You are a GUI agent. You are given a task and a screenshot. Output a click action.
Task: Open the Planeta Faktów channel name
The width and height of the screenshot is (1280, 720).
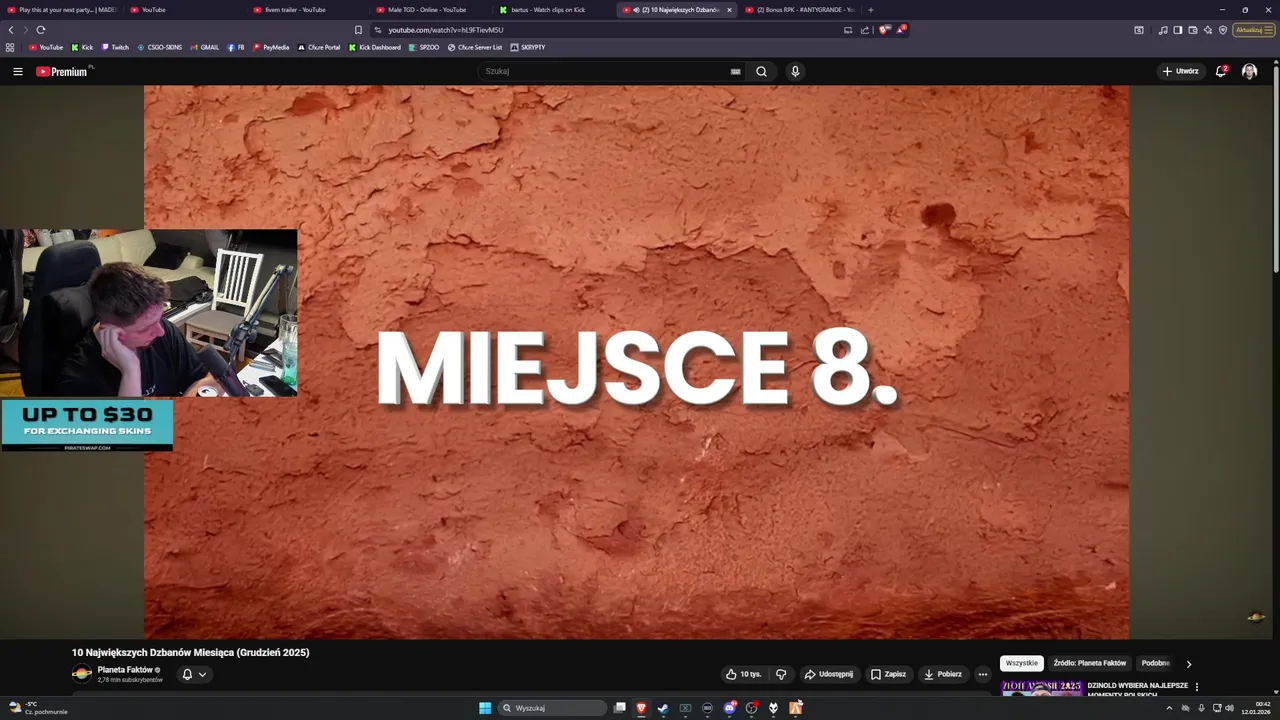[125, 670]
